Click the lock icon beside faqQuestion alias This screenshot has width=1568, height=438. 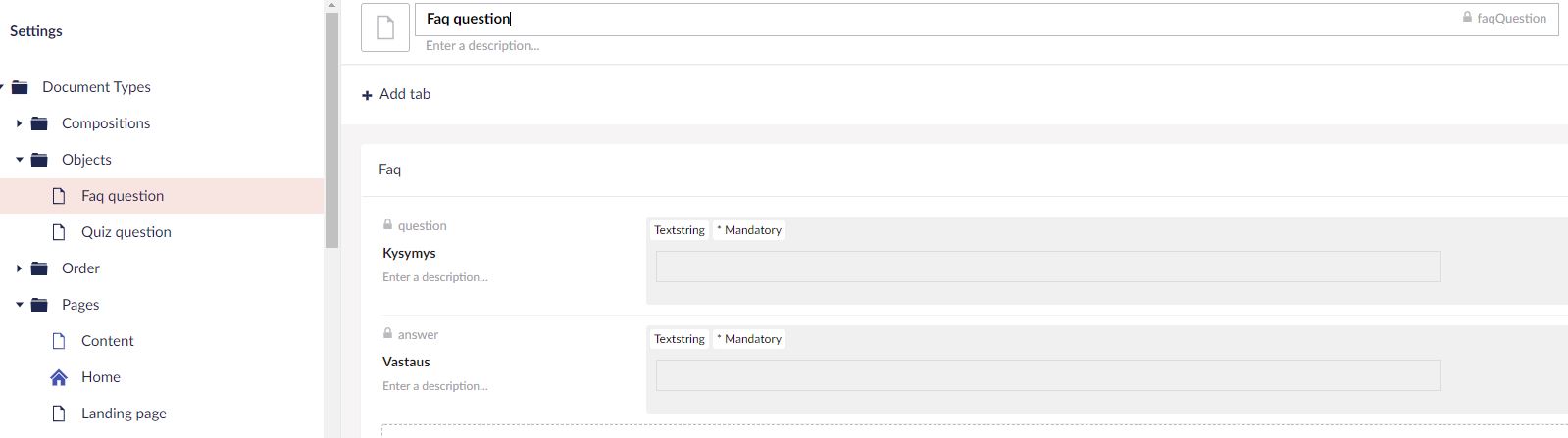1467,18
